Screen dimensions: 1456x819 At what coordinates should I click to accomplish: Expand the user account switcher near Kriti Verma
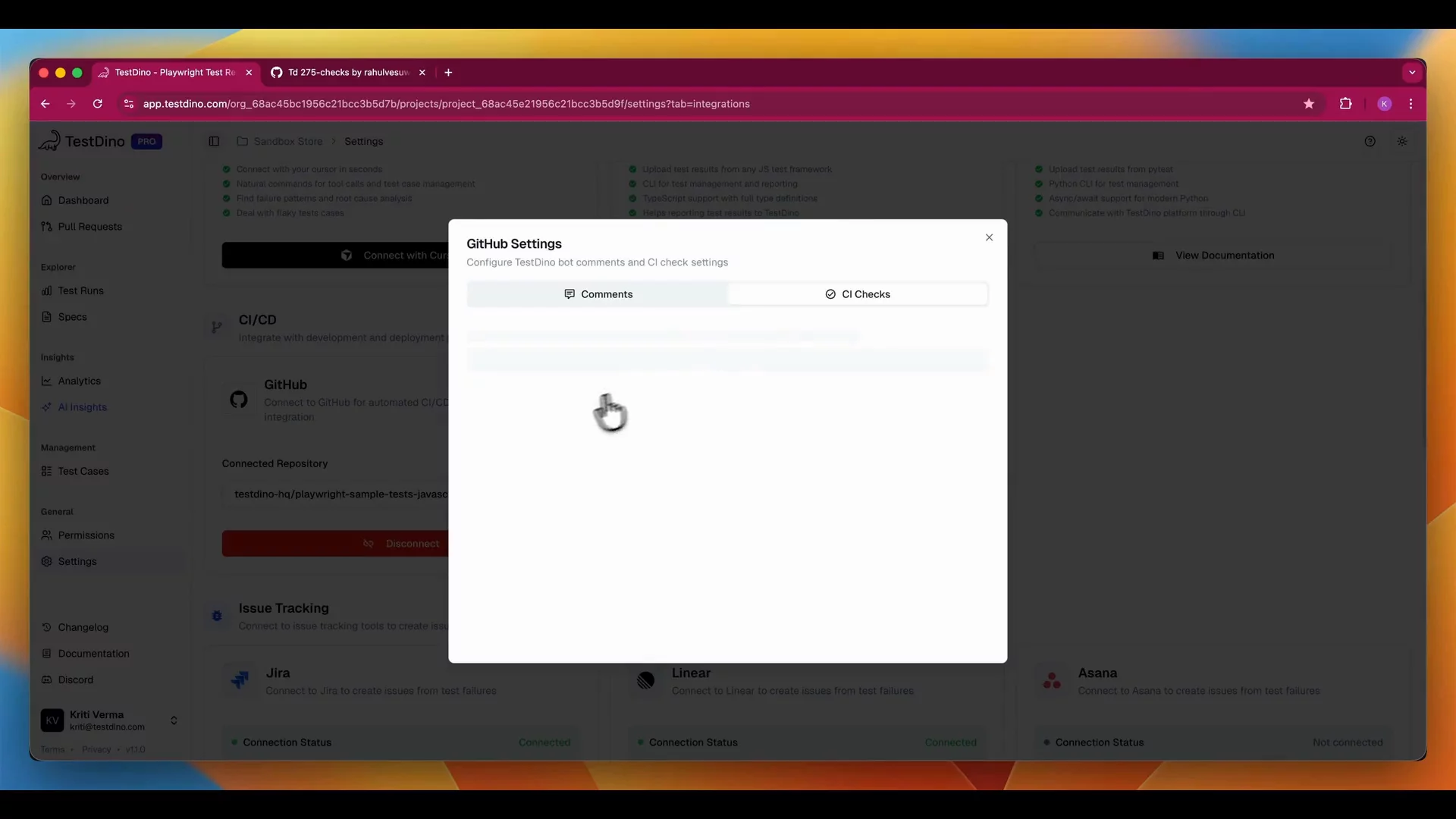tap(174, 720)
